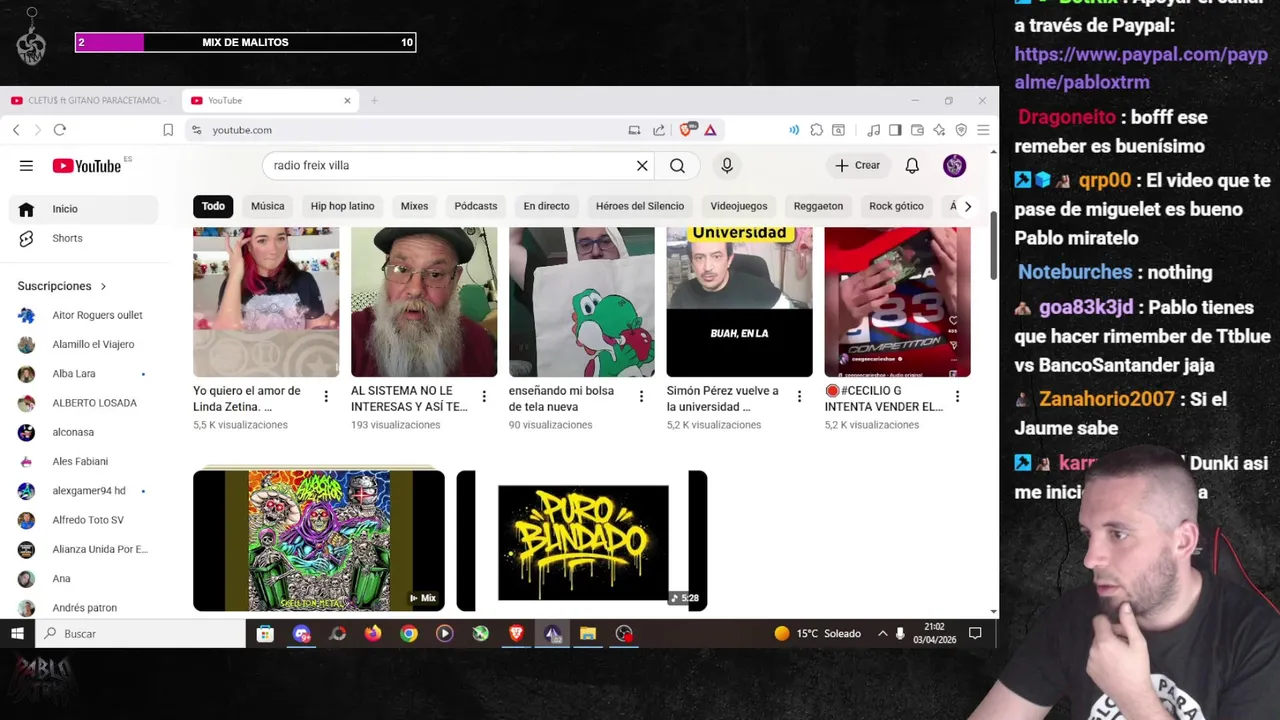The width and height of the screenshot is (1280, 720).
Task: Click the YouTube search input field
Action: (x=450, y=166)
